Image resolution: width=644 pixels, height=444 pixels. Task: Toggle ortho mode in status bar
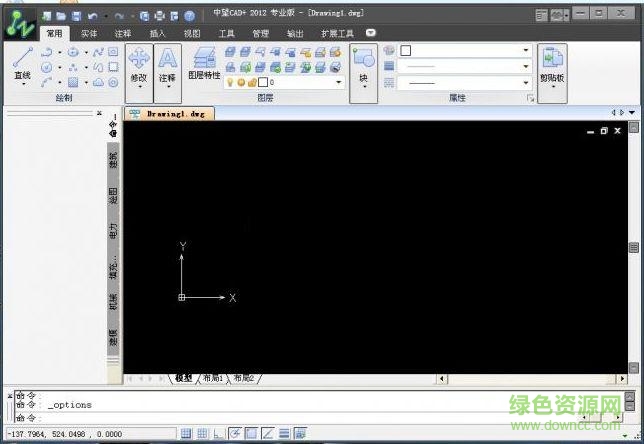point(218,433)
